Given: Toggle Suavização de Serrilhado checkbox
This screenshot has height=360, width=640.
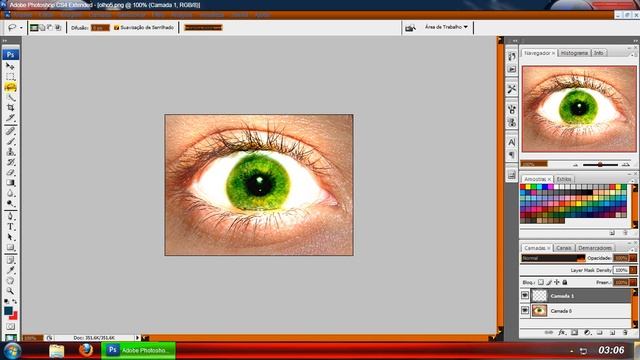Looking at the screenshot, I should click(116, 28).
